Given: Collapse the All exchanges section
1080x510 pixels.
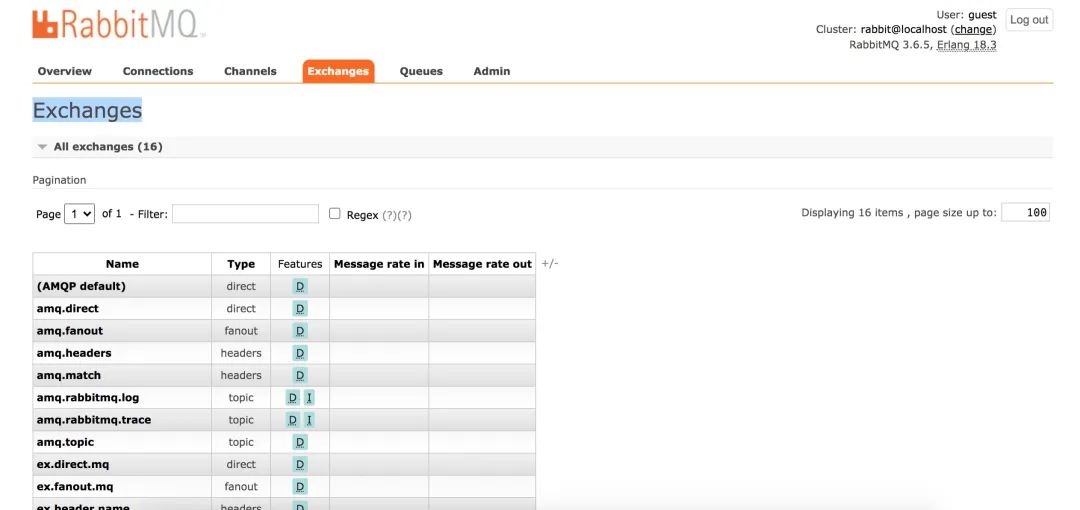Looking at the screenshot, I should tap(43, 147).
